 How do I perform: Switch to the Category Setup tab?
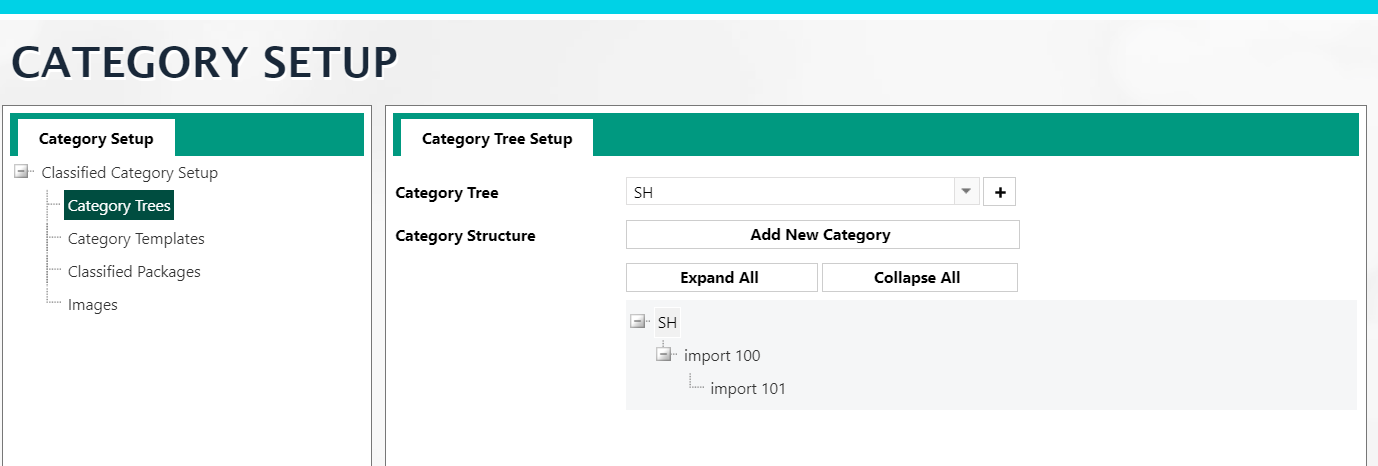[96, 138]
